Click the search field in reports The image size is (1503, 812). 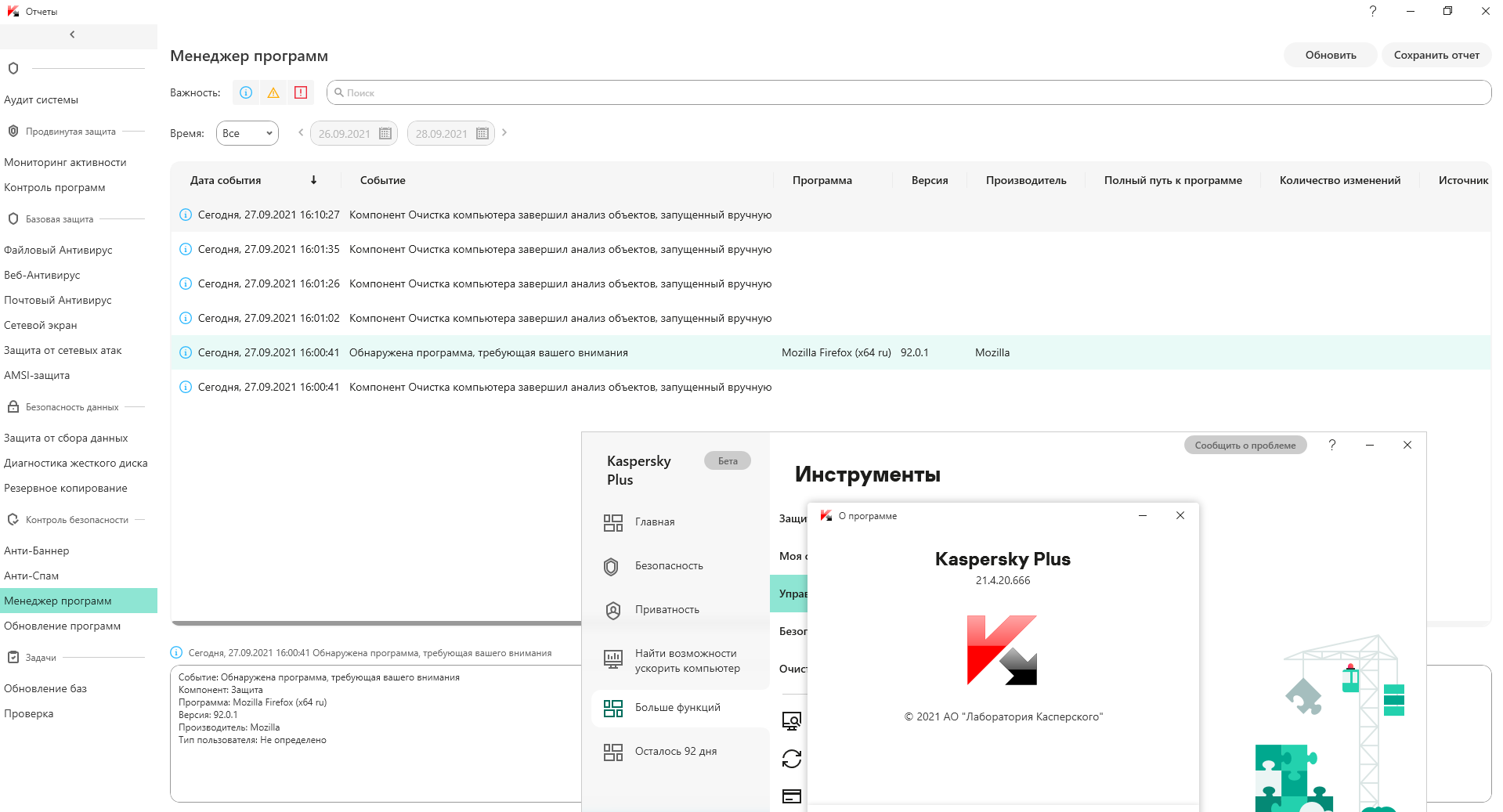[909, 92]
